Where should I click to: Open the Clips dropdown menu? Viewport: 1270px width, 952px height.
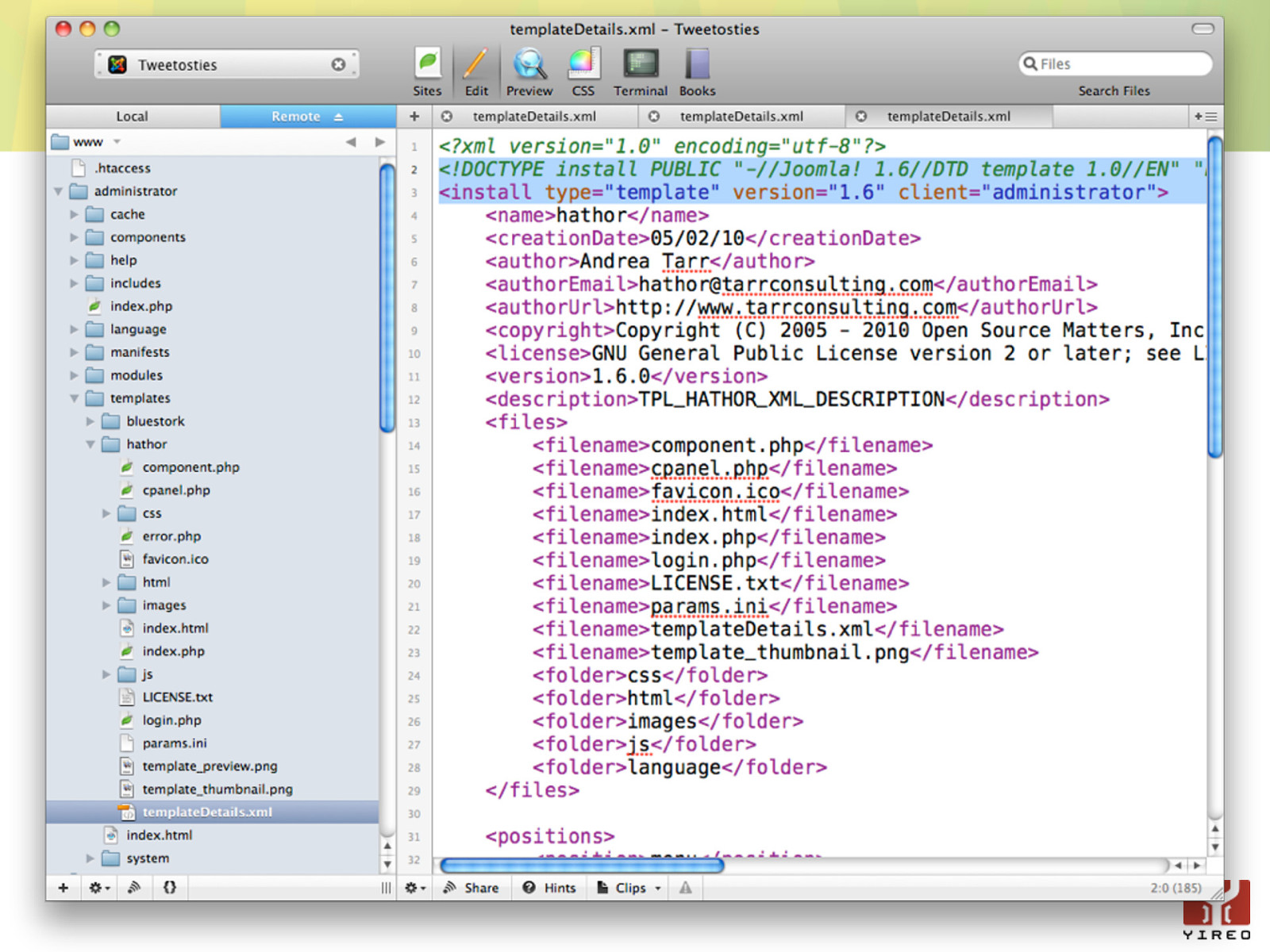(629, 888)
